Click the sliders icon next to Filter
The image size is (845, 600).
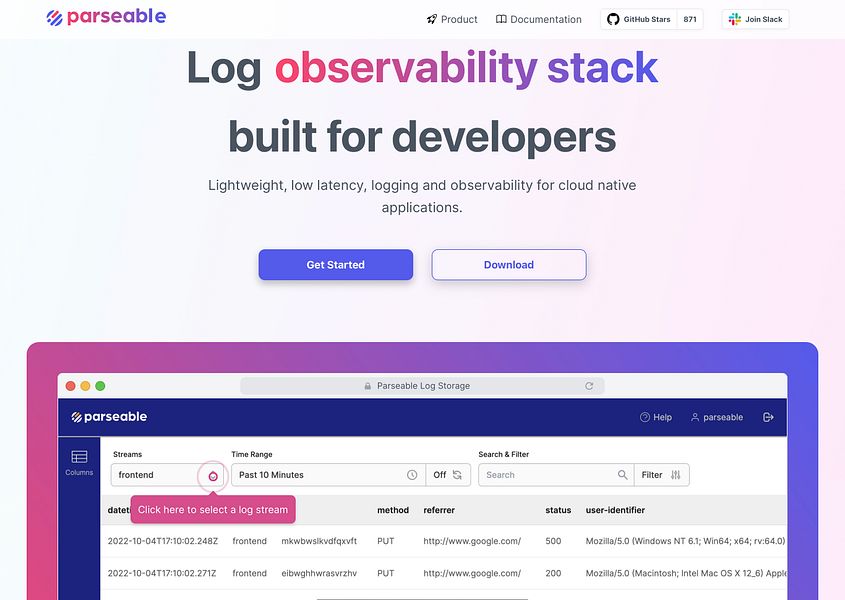point(676,475)
